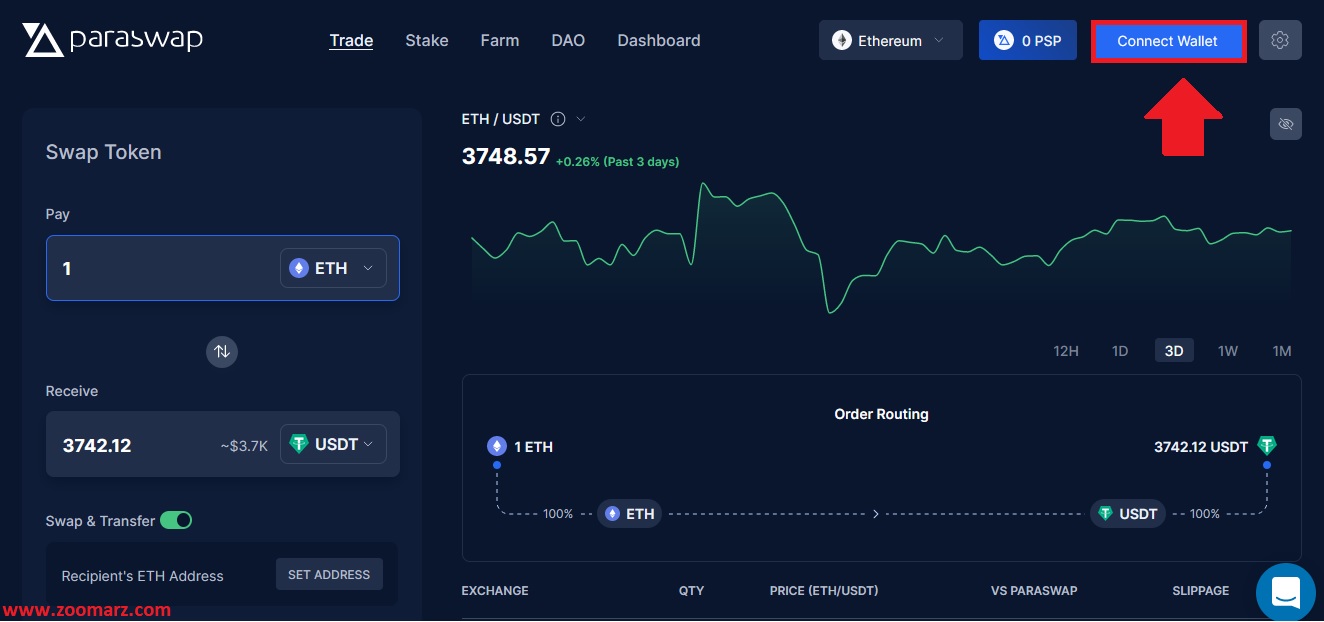Click the QTY column header
The width and height of the screenshot is (1324, 622).
click(691, 591)
